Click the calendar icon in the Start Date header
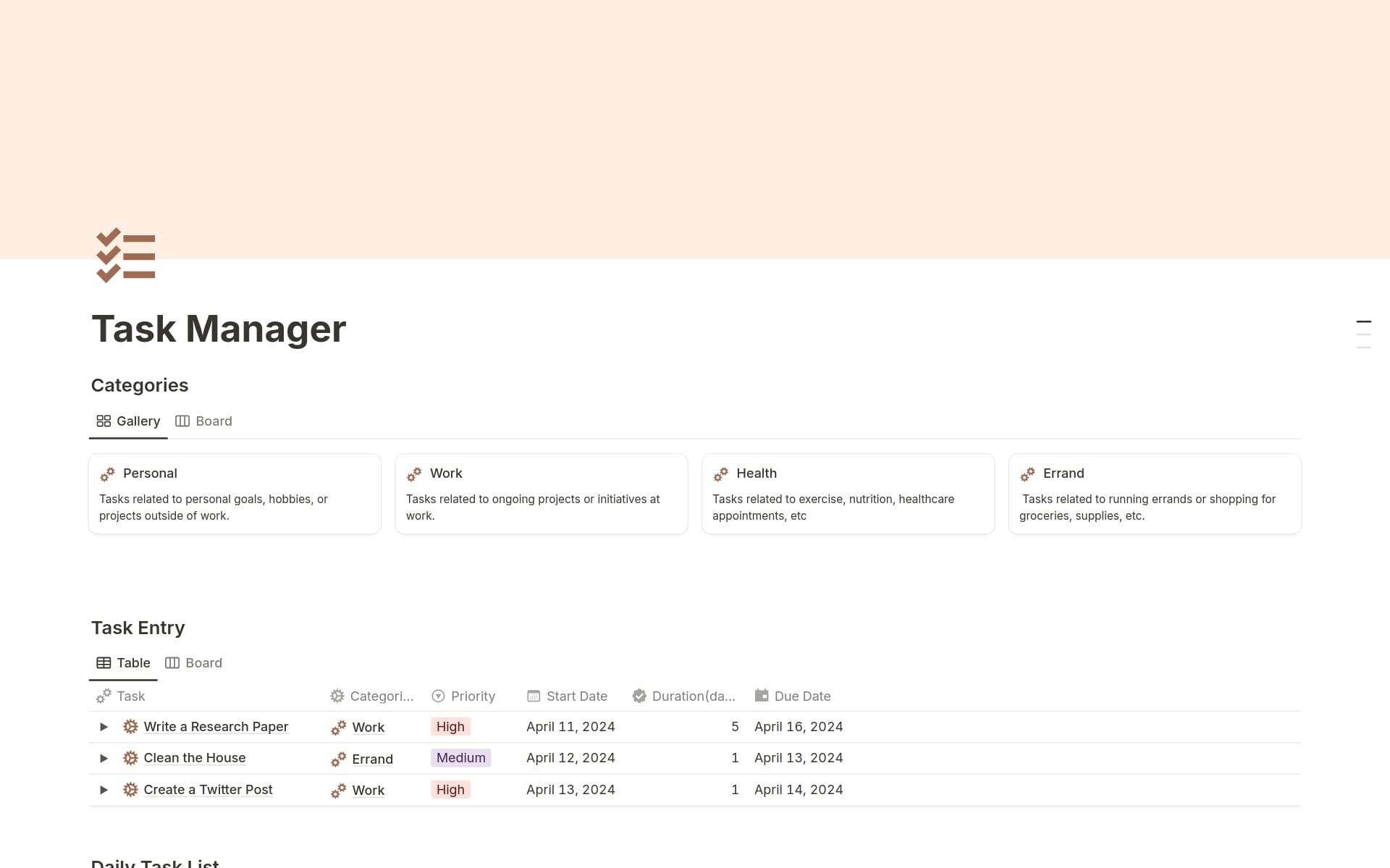Image resolution: width=1390 pixels, height=868 pixels. tap(533, 696)
